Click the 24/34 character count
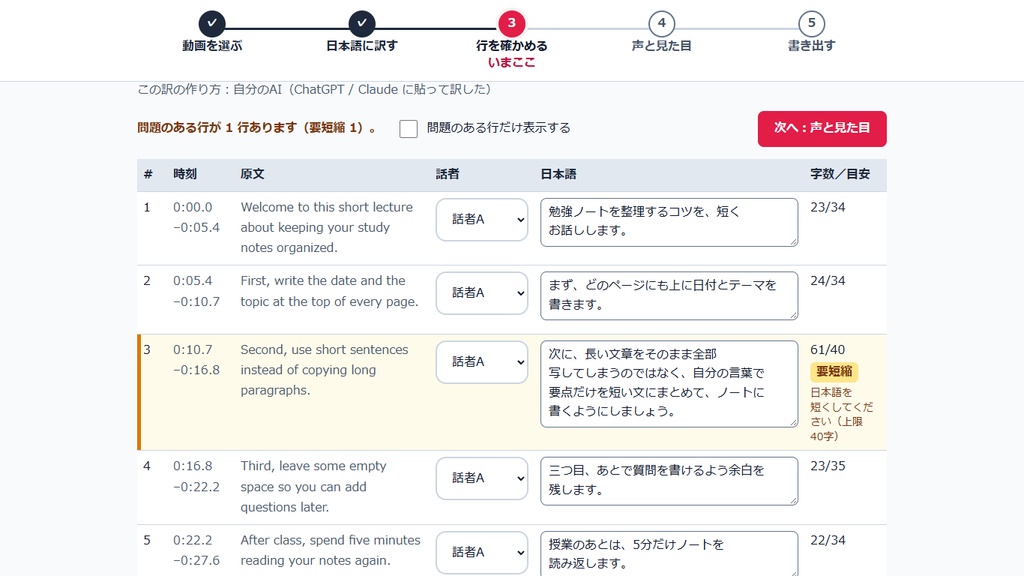The width and height of the screenshot is (1024, 576). [827, 281]
